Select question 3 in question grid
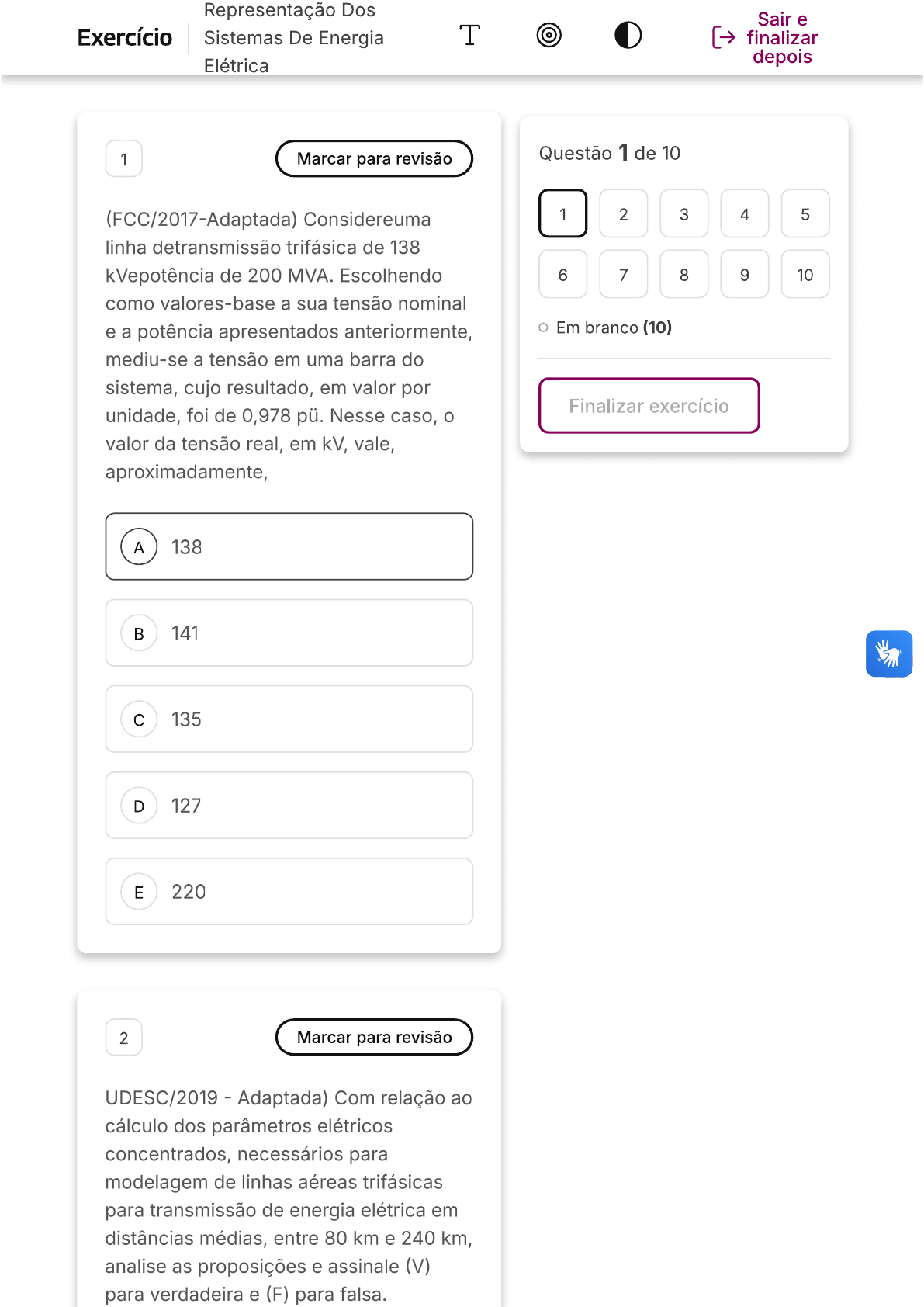Screen dimensions: 924x1307 tap(683, 213)
